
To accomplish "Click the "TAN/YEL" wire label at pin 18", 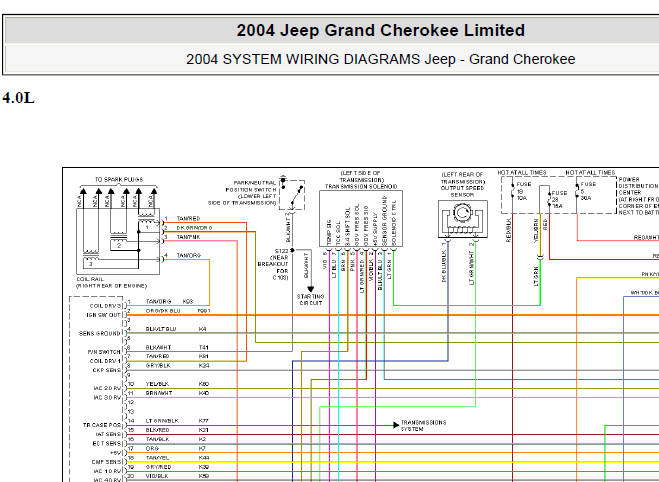I will coord(157,458).
